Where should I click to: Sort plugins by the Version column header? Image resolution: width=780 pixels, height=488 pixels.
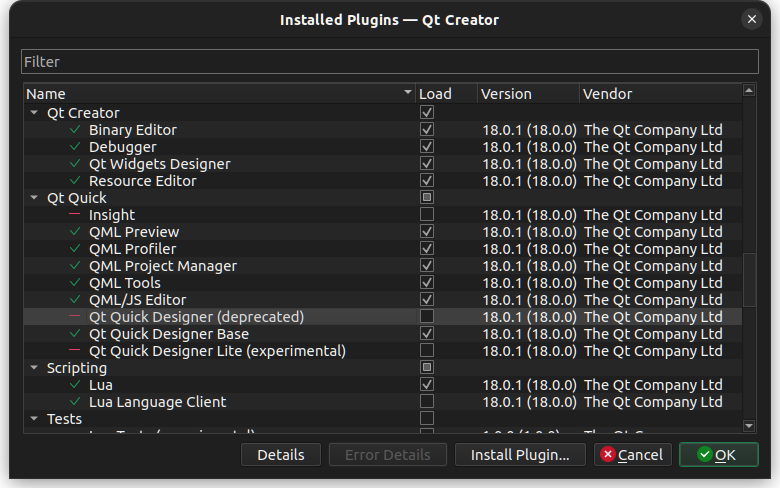[x=528, y=94]
